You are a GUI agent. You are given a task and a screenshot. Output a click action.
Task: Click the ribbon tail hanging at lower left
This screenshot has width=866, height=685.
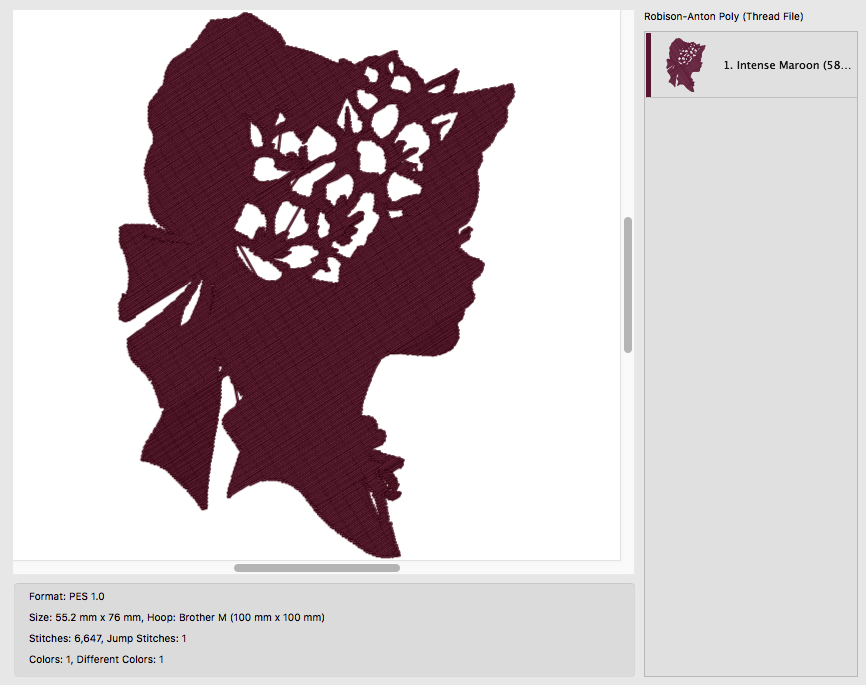[177, 431]
